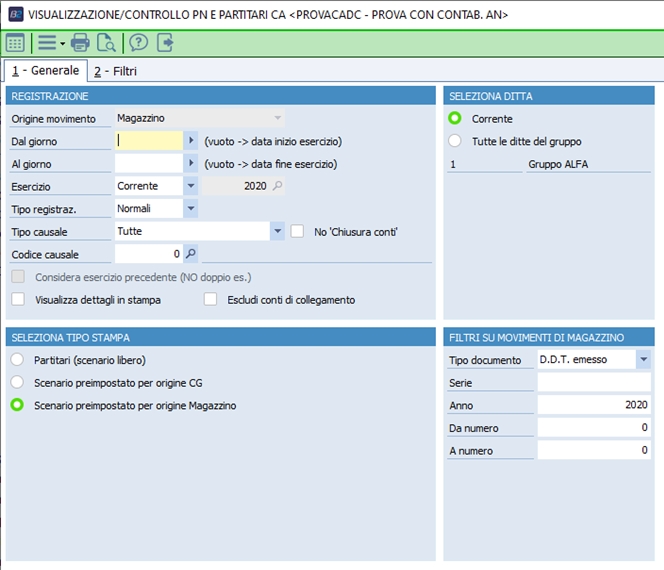Click the '(vuoto -> data fine esercizio)' hint

(x=271, y=164)
